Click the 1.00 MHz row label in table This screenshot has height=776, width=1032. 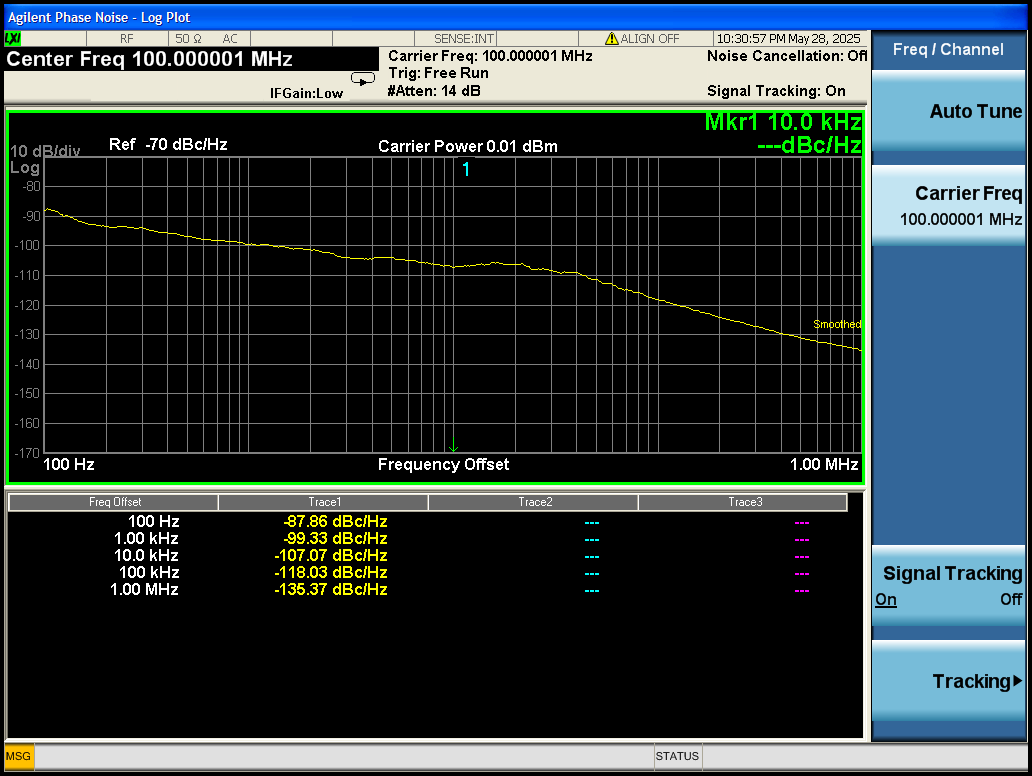click(x=144, y=590)
